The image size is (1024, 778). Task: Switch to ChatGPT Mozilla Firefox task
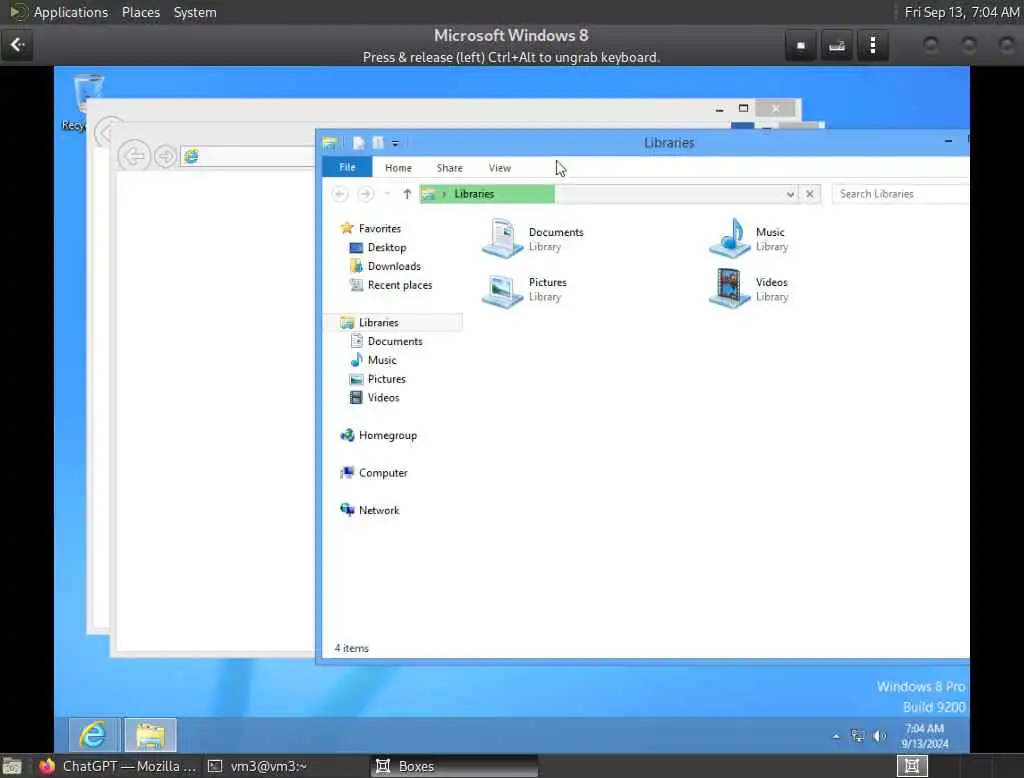(x=117, y=766)
